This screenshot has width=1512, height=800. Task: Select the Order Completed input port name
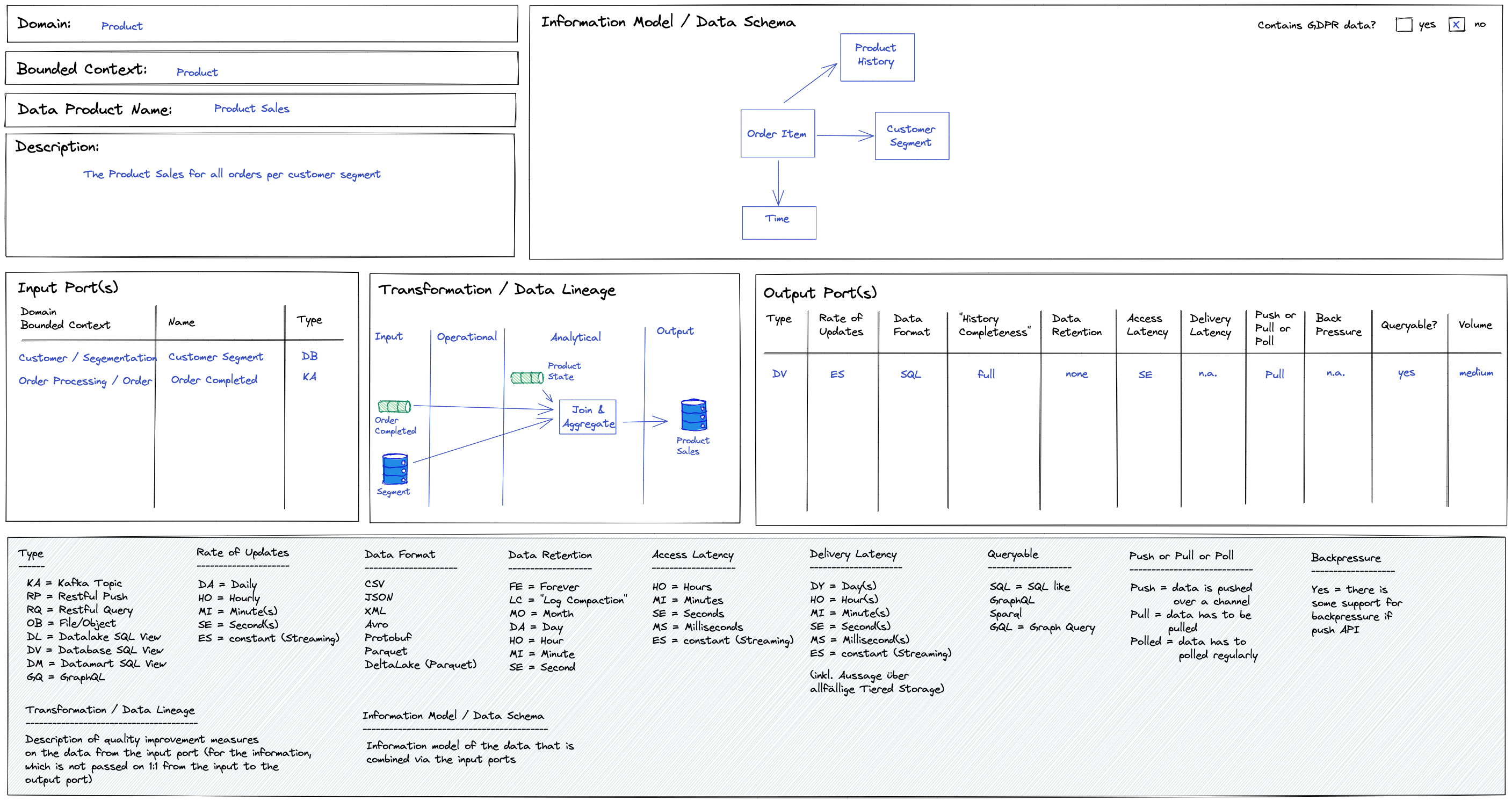214,380
